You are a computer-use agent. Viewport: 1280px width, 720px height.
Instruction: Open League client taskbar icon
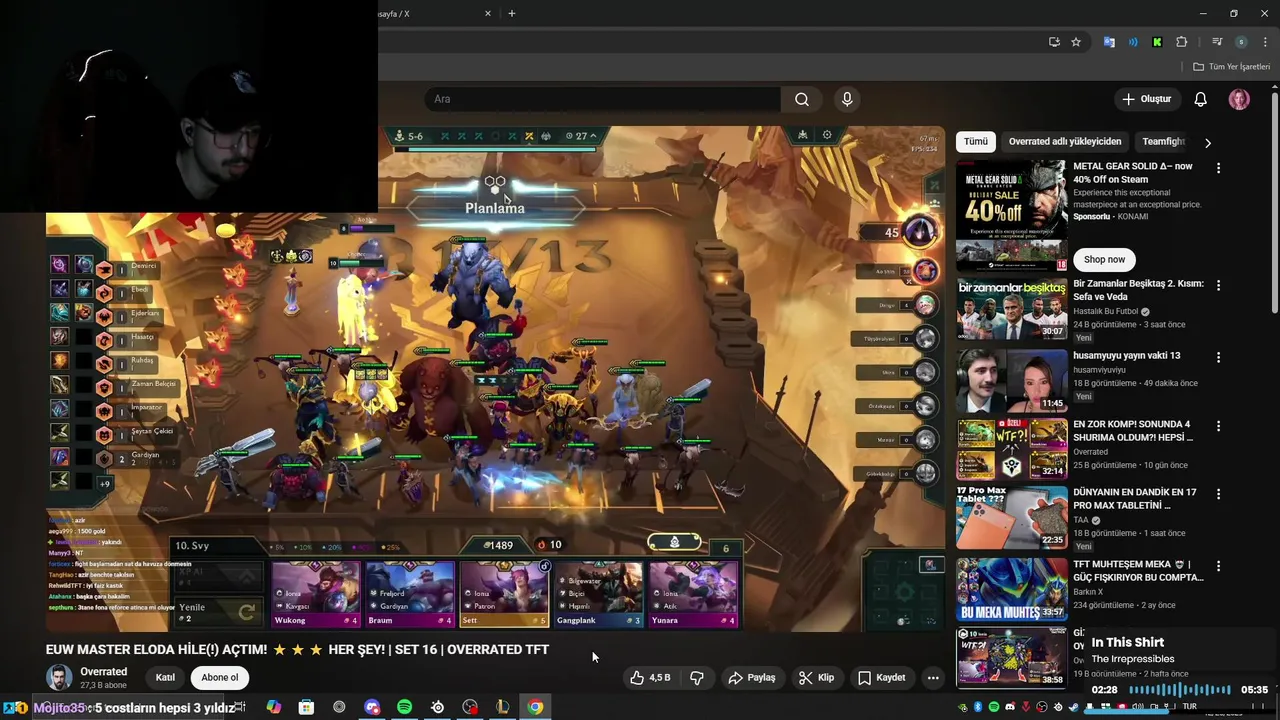point(503,707)
